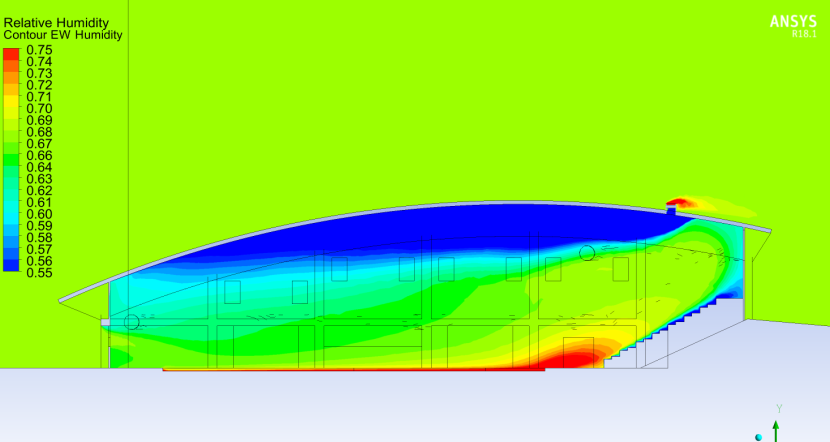Select the 'Contour EW Humidity' legend subtitle
The image size is (830, 442).
(x=63, y=35)
